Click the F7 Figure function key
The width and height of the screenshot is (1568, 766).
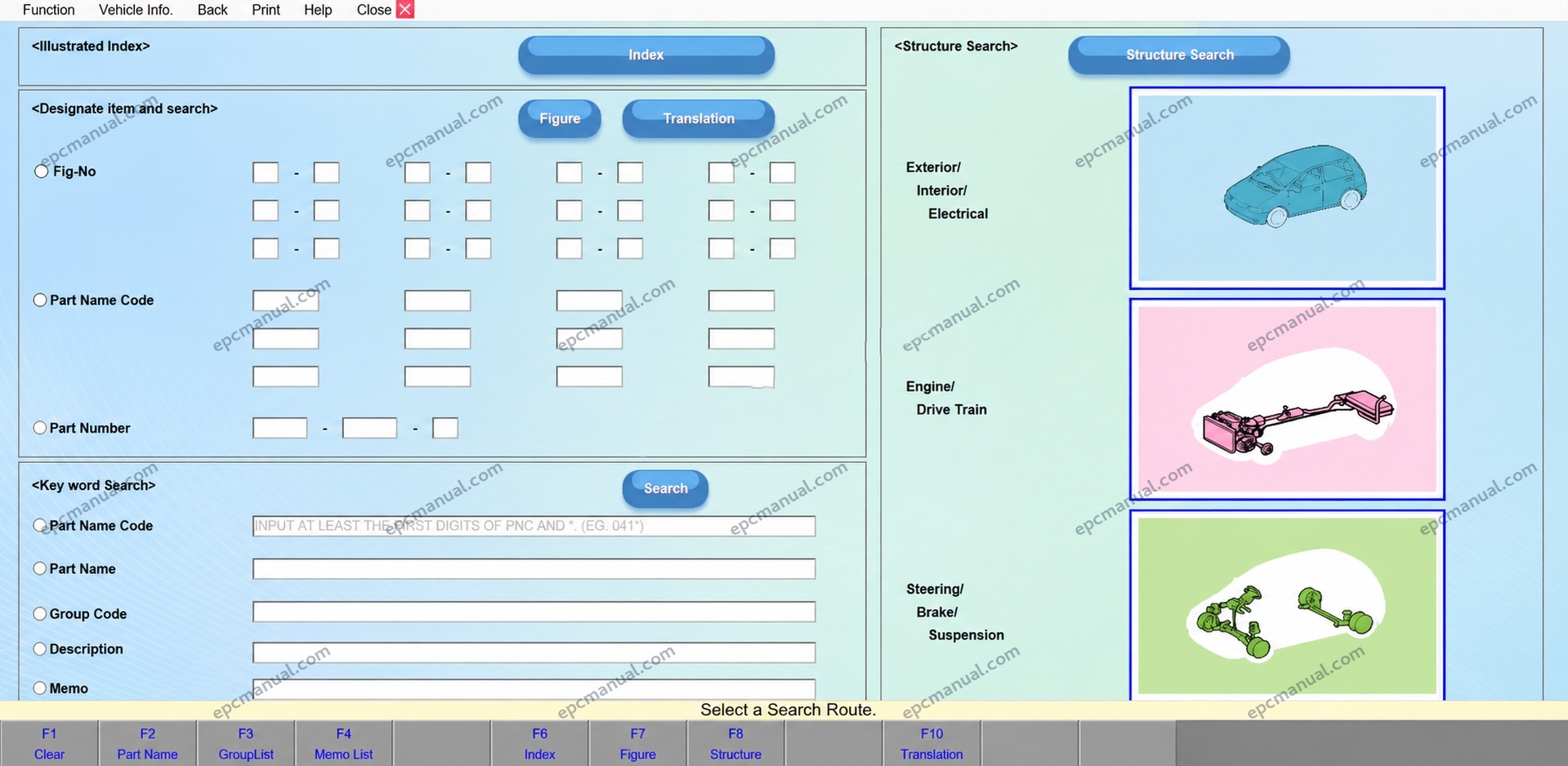tap(638, 743)
